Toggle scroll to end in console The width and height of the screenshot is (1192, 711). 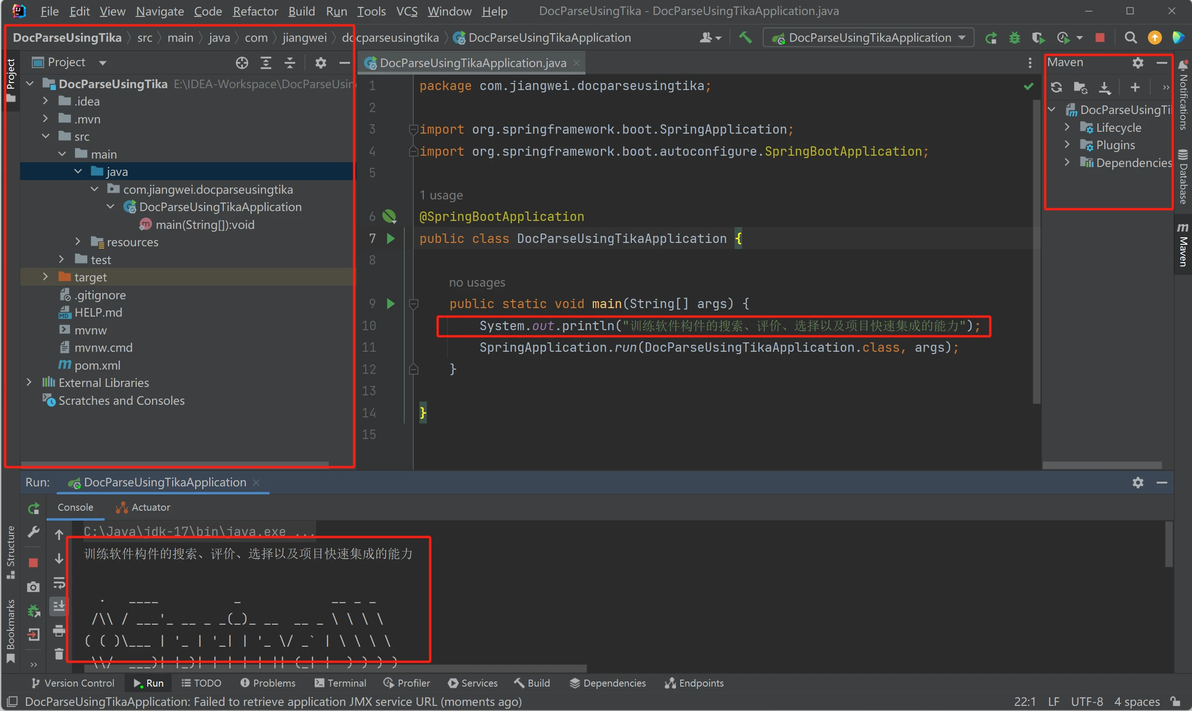coord(59,606)
